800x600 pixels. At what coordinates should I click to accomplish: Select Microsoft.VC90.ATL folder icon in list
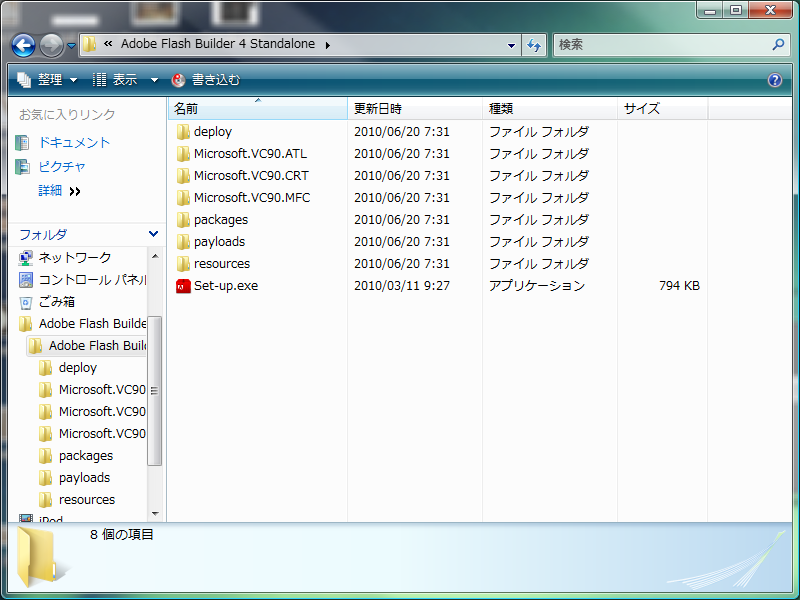[x=183, y=154]
